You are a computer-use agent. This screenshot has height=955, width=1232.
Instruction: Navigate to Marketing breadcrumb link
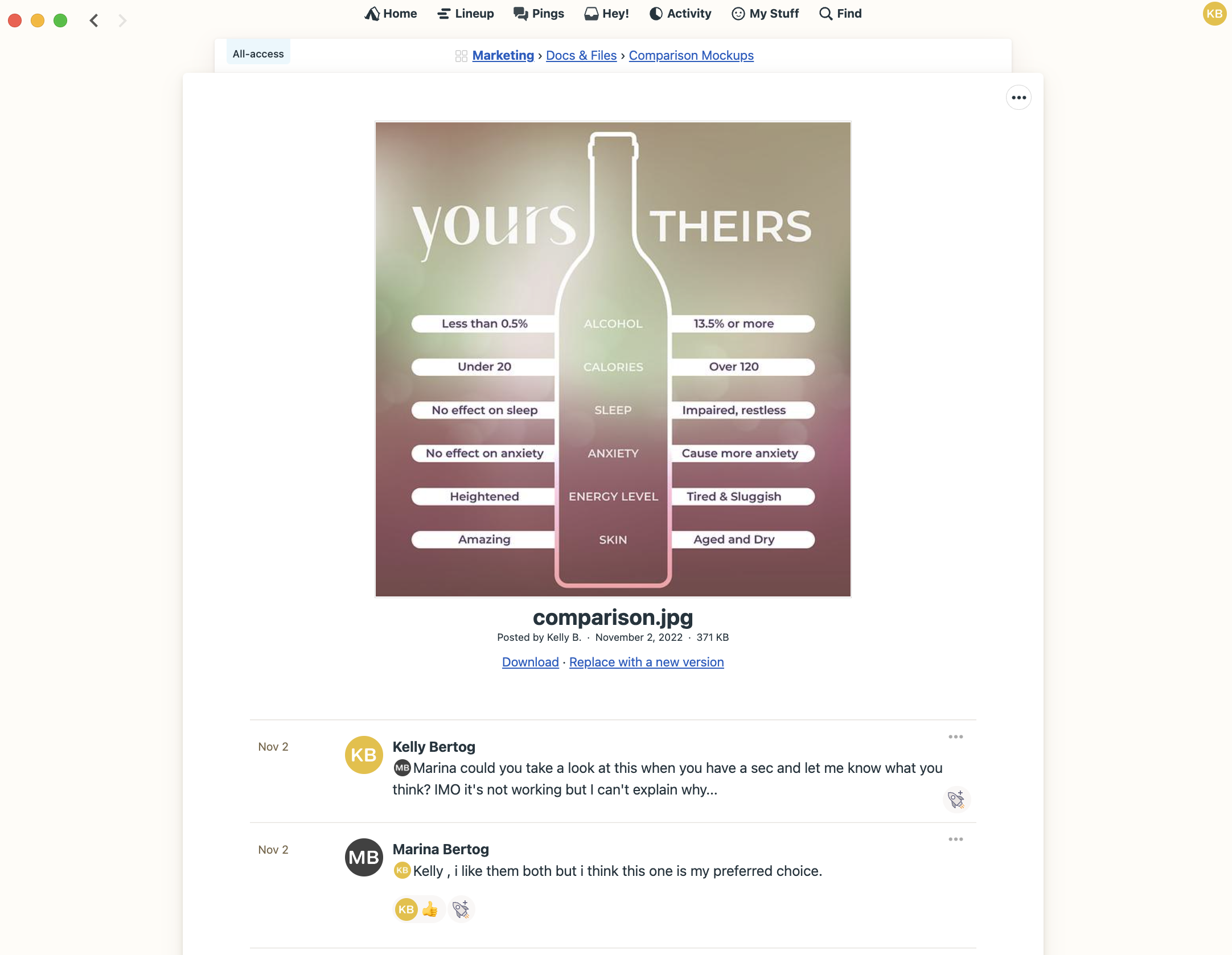[x=503, y=55]
